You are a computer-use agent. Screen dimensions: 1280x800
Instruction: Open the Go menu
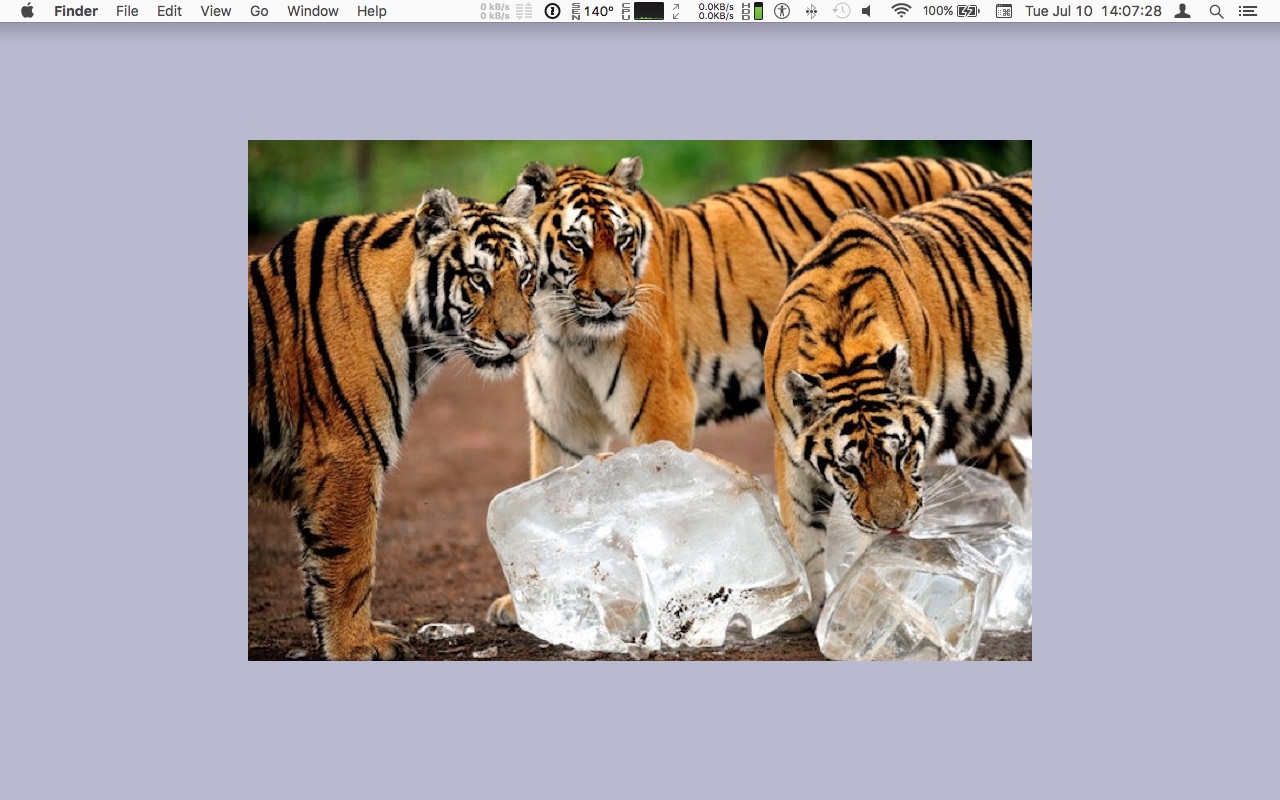(x=259, y=11)
